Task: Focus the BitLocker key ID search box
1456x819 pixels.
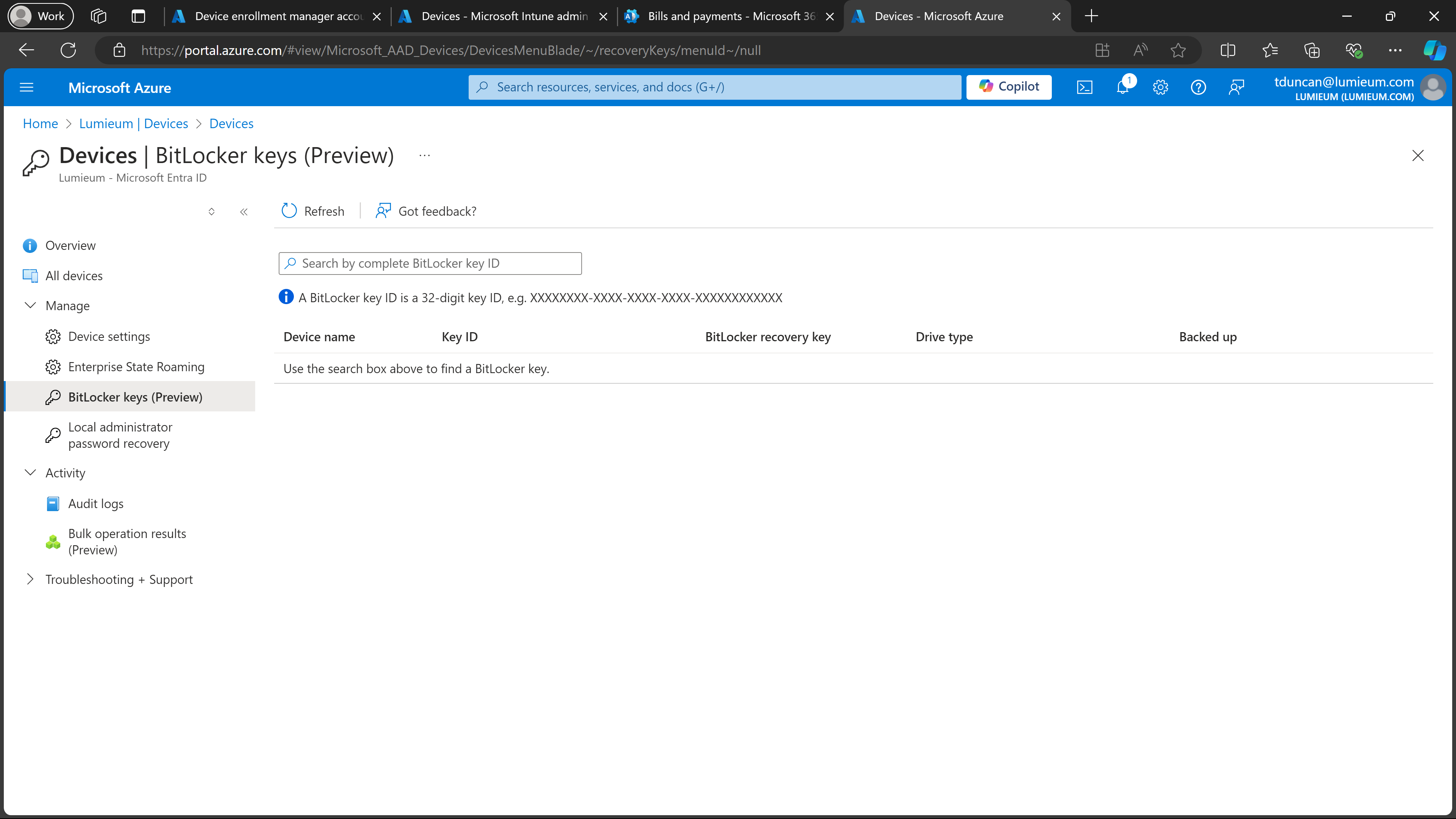Action: [430, 264]
